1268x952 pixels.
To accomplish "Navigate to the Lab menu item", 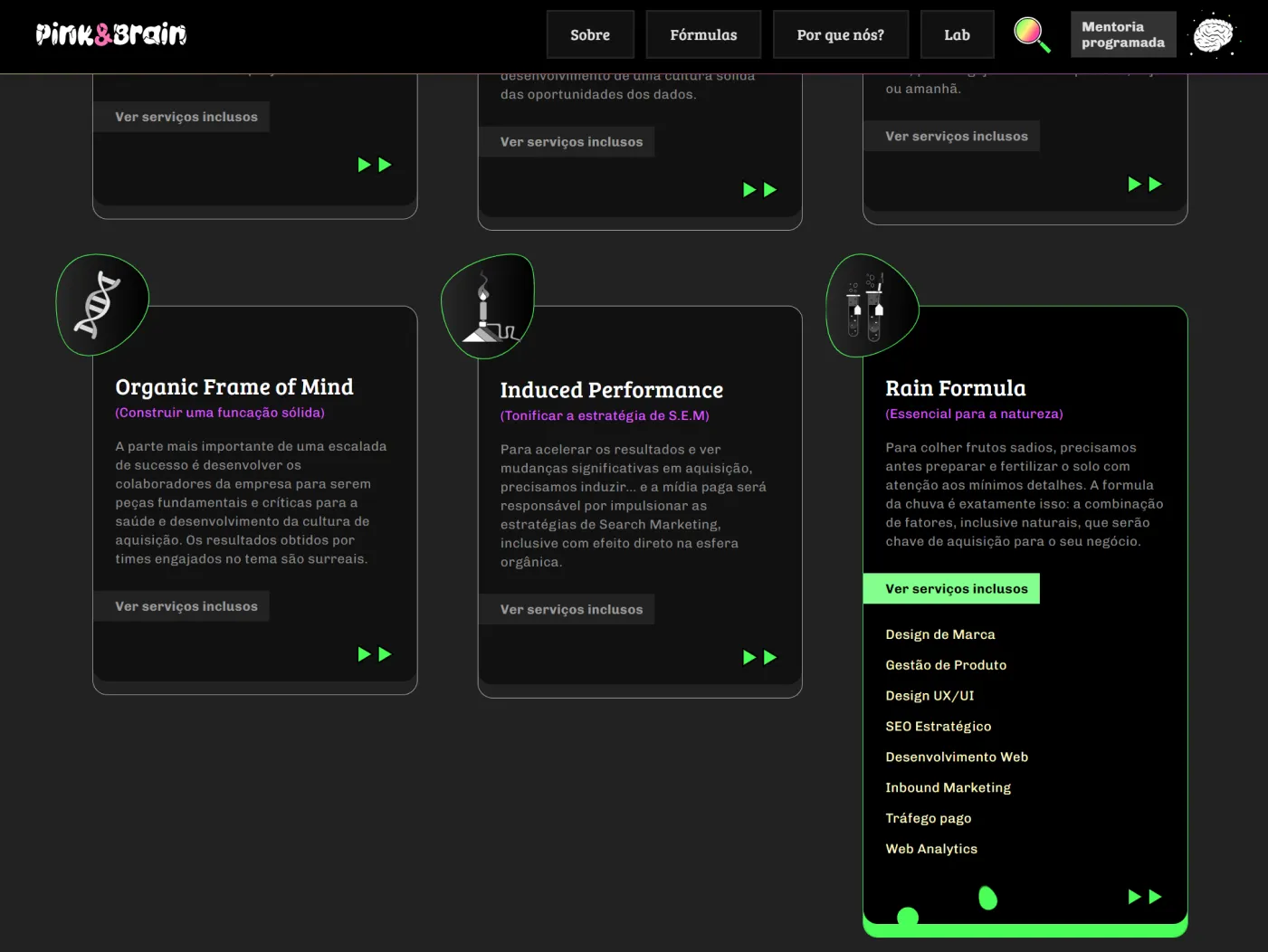I will pos(957,35).
